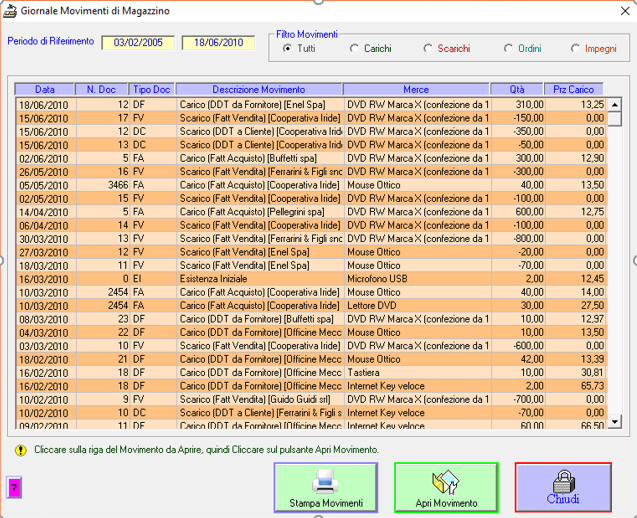
Task: Click the Merce column header
Action: [416, 89]
